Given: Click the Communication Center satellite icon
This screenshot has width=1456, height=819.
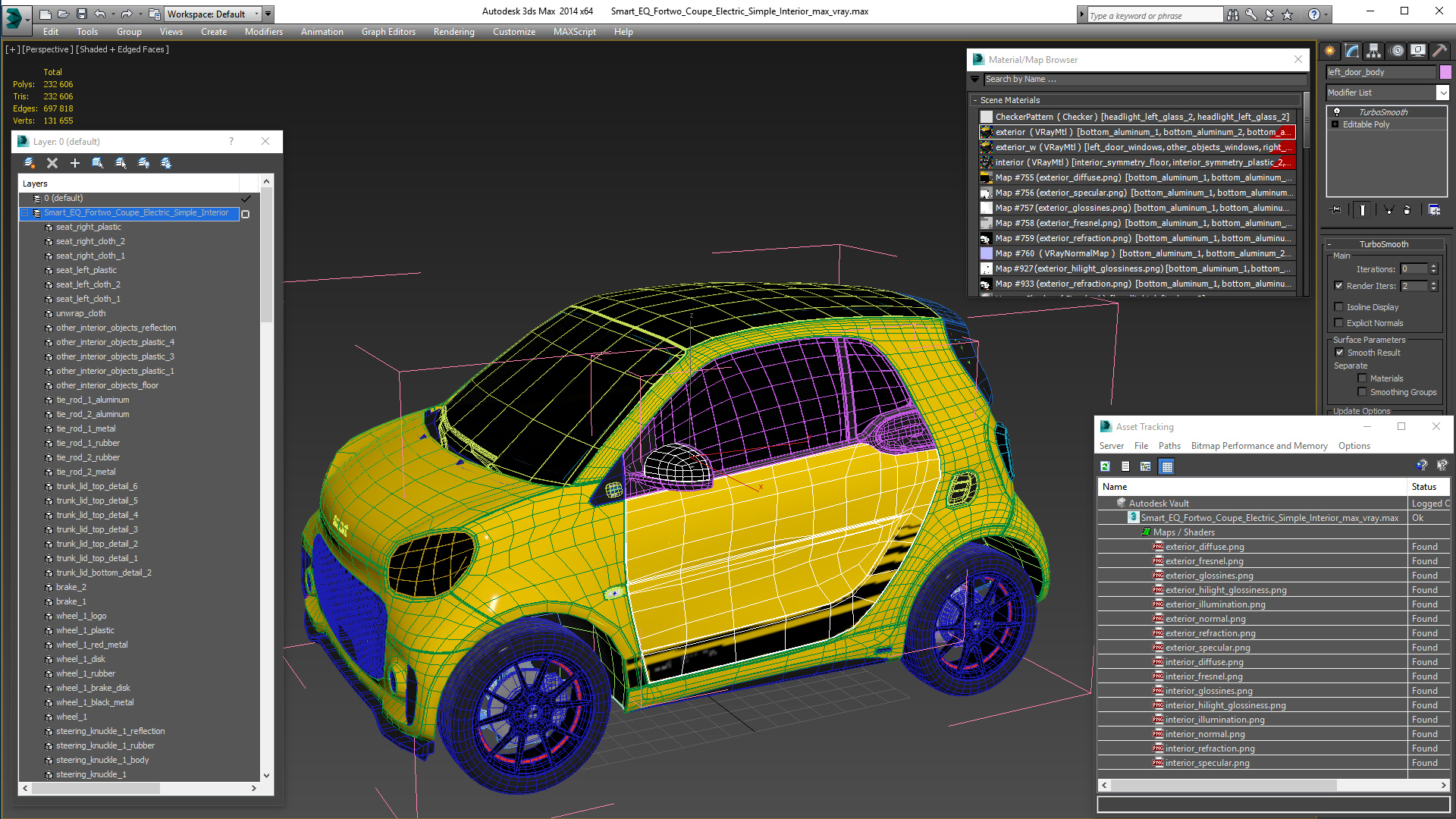Looking at the screenshot, I should click(x=1269, y=14).
